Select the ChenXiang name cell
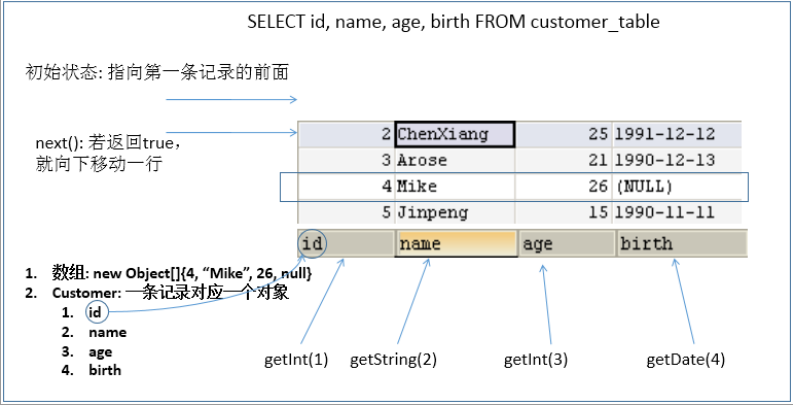Viewport: 793px width, 406px height. click(x=455, y=134)
